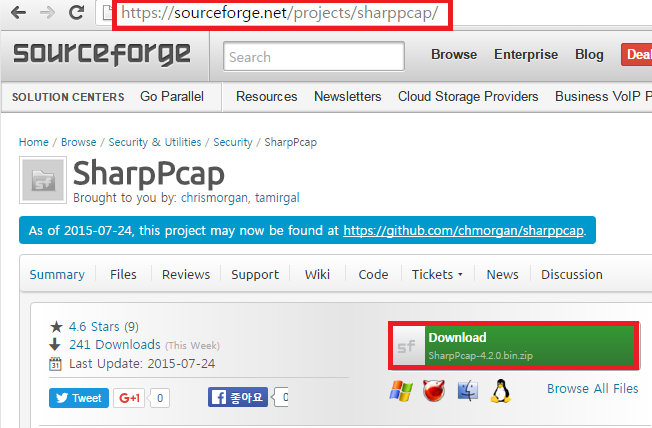Open the 4.6 Stars ratings link

tap(94, 327)
